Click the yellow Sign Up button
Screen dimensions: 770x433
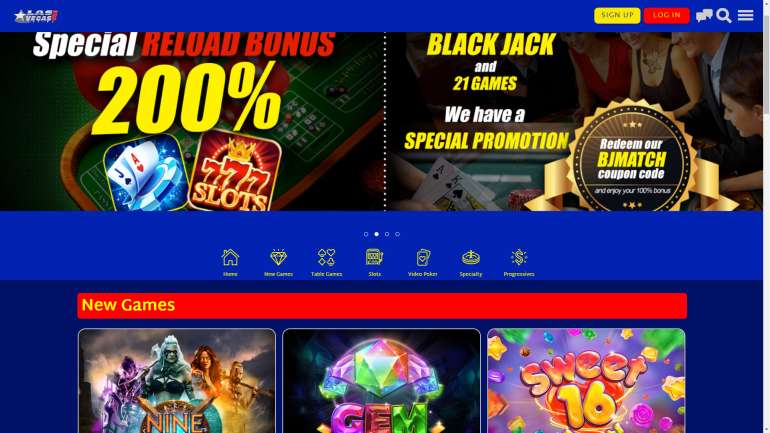click(x=617, y=15)
